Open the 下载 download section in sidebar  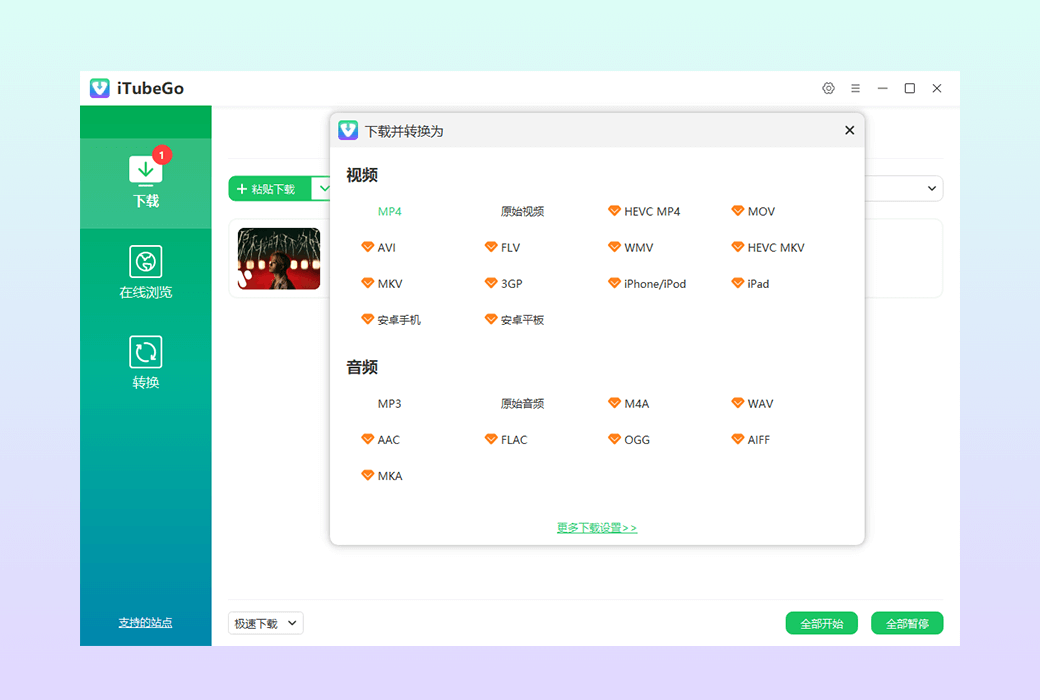tap(145, 182)
